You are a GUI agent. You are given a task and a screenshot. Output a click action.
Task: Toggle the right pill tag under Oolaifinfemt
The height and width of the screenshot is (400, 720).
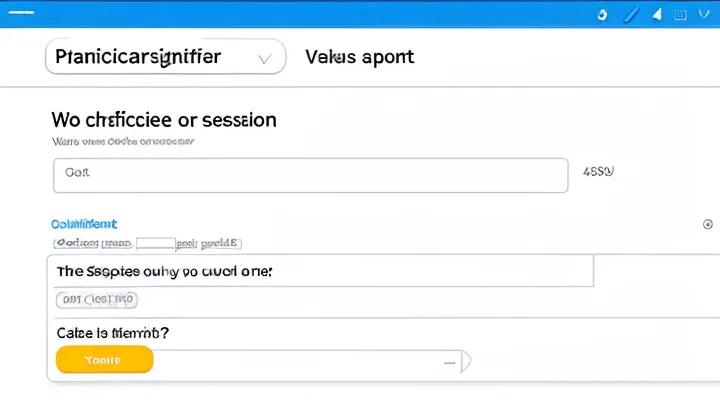pos(208,242)
